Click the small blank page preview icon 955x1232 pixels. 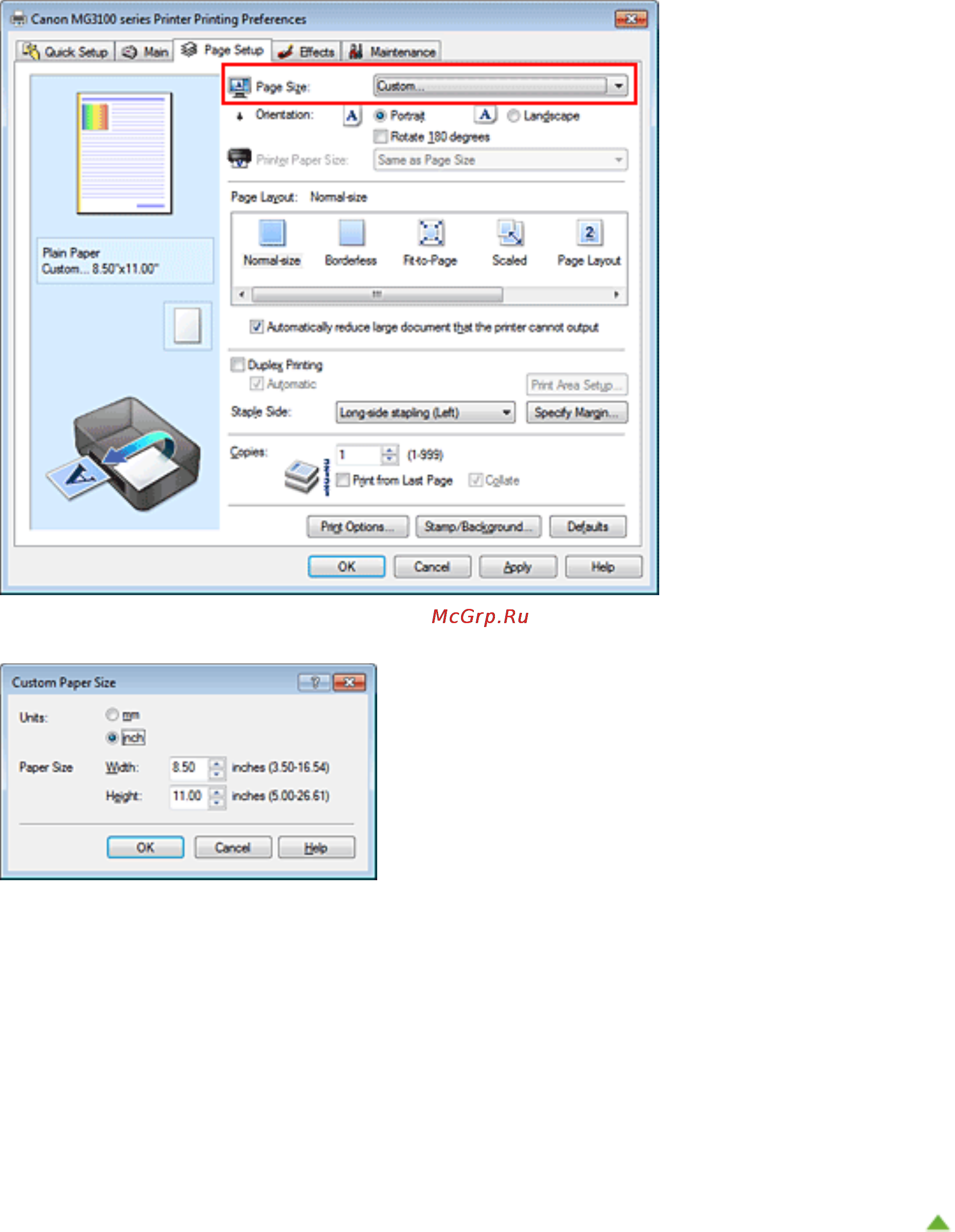(187, 325)
